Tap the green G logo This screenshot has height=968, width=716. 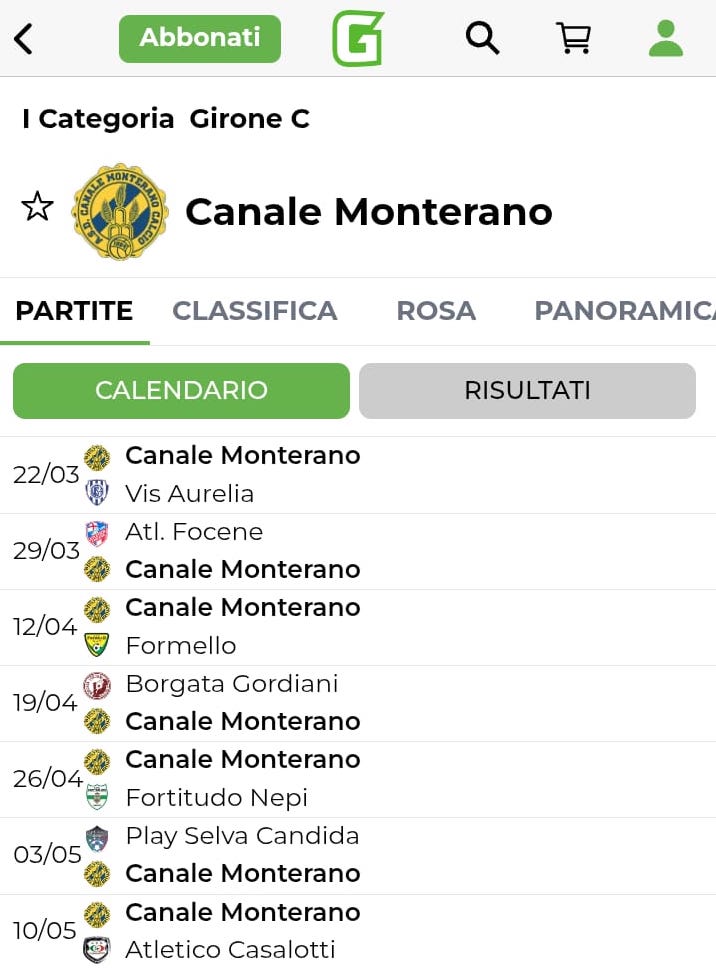click(x=358, y=38)
